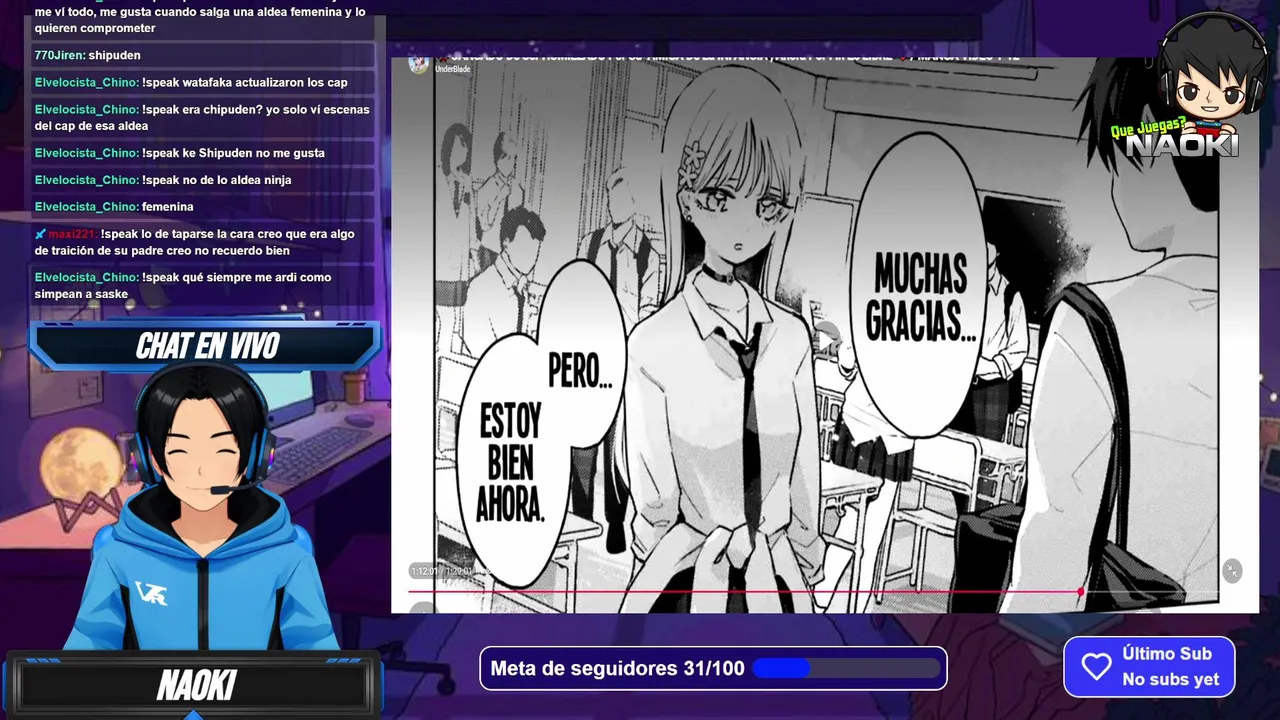Viewport: 1280px width, 720px height.
Task: Click the Meta de seguidores progress bar
Action: [x=845, y=668]
